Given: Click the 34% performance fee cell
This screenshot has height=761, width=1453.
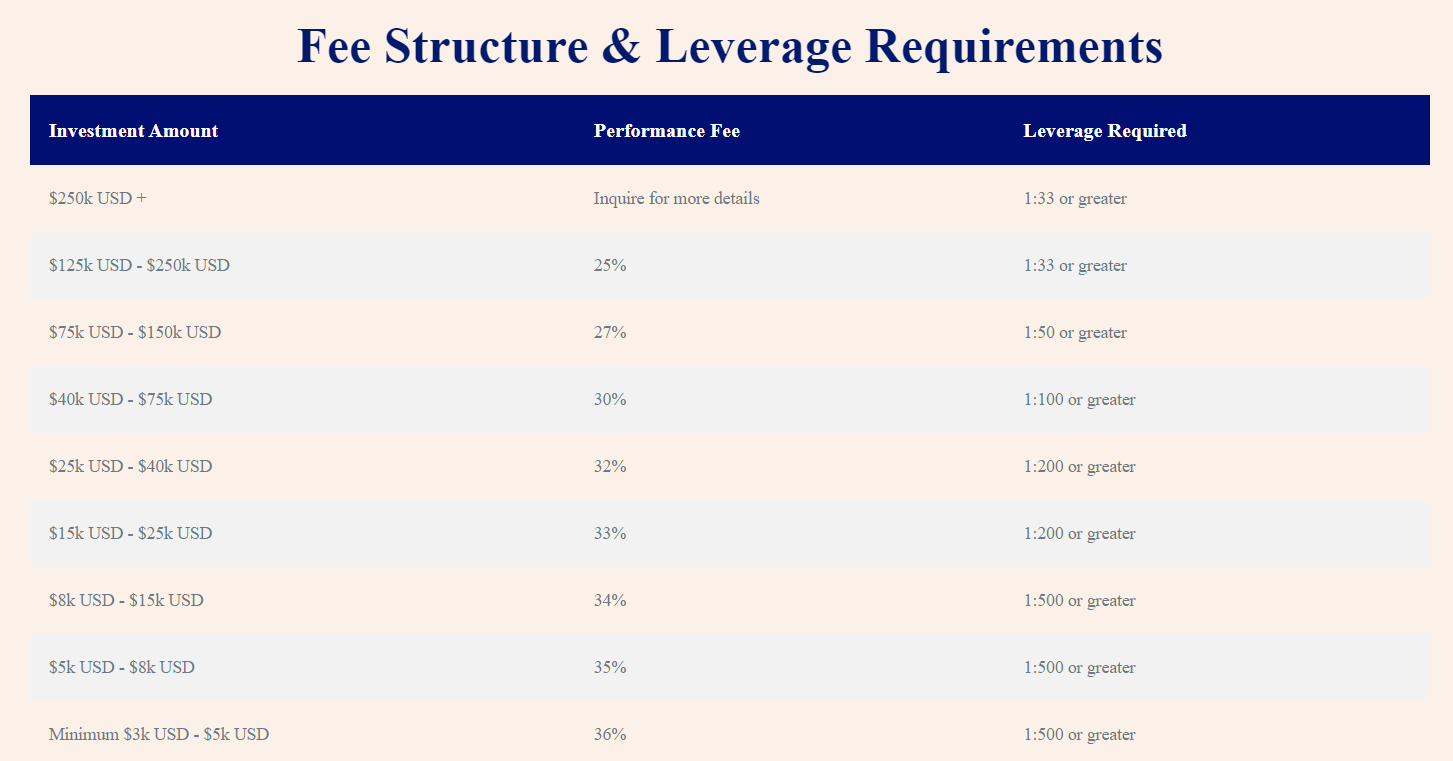Looking at the screenshot, I should (610, 600).
